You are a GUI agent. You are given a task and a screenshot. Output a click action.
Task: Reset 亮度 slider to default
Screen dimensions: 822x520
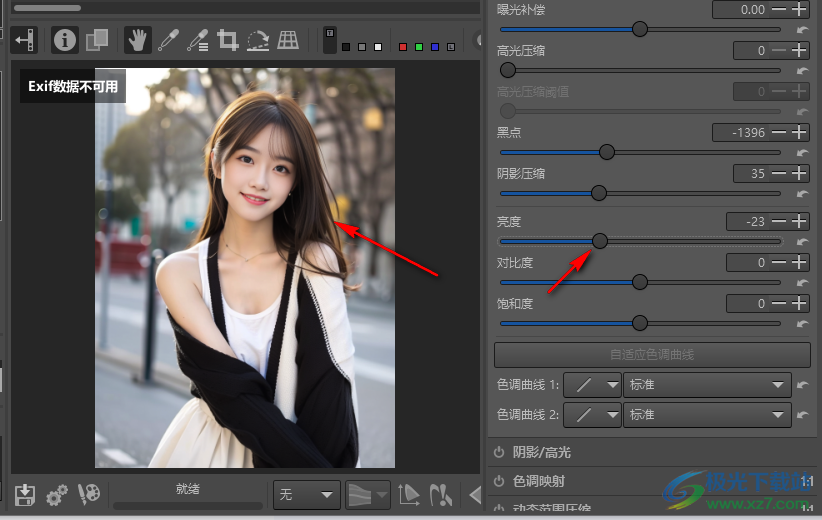[x=802, y=242]
